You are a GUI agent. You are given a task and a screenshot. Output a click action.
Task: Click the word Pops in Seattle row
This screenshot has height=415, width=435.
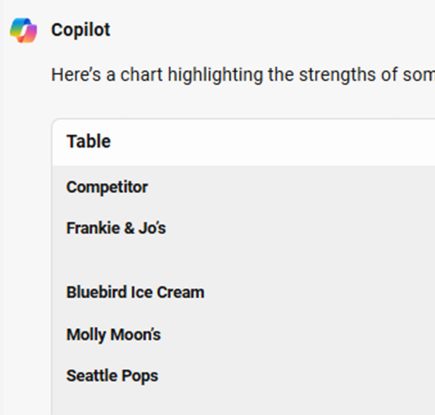click(x=140, y=377)
